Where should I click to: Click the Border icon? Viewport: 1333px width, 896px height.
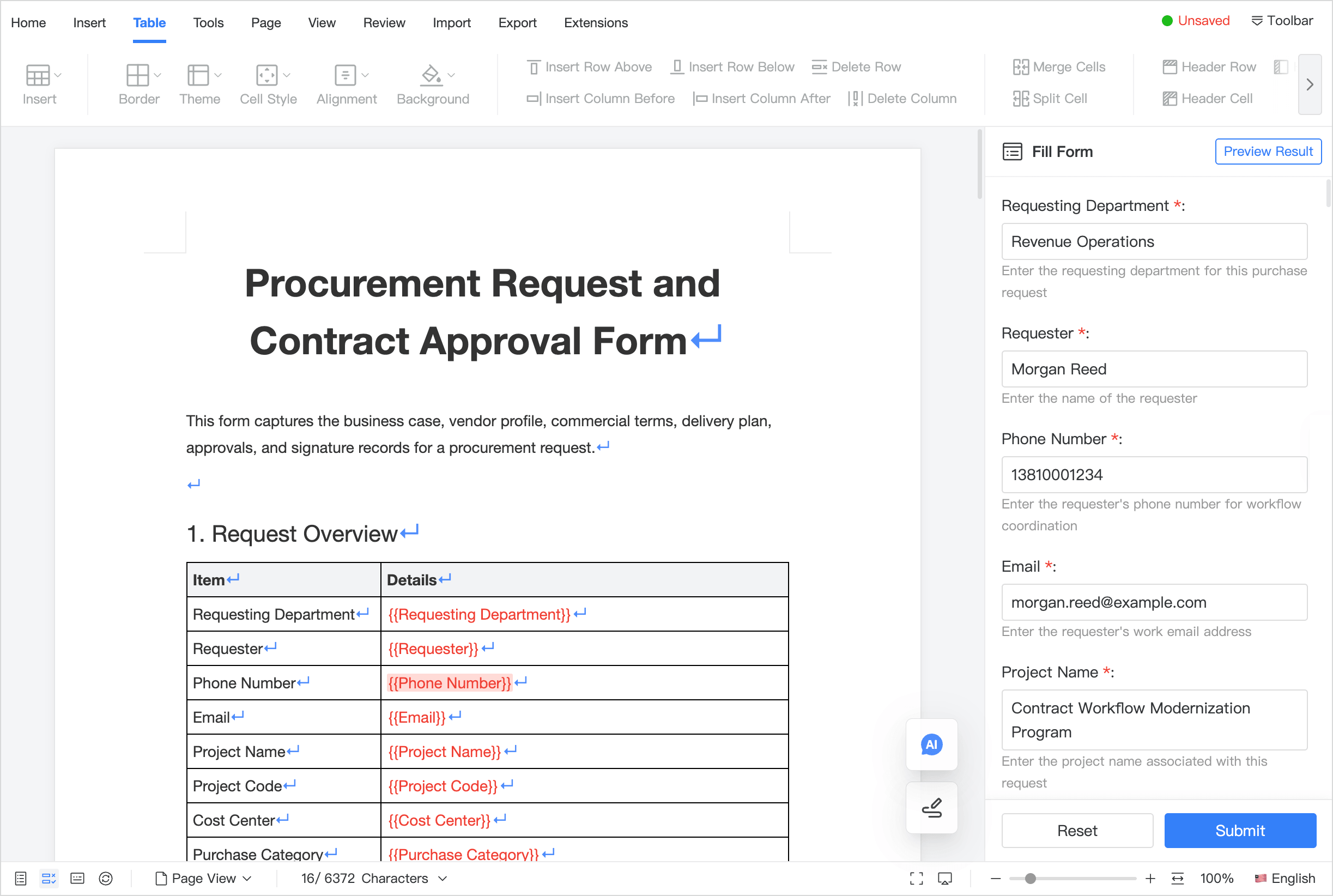[138, 75]
